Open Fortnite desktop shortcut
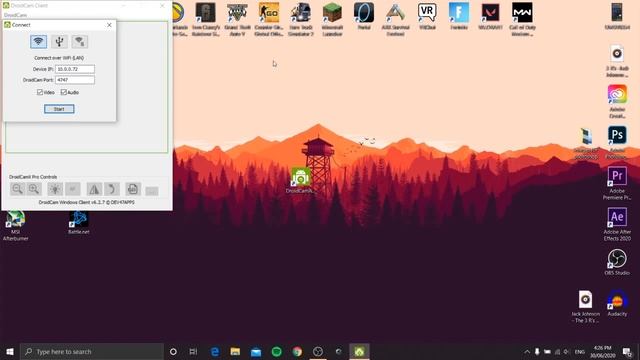 [459, 16]
